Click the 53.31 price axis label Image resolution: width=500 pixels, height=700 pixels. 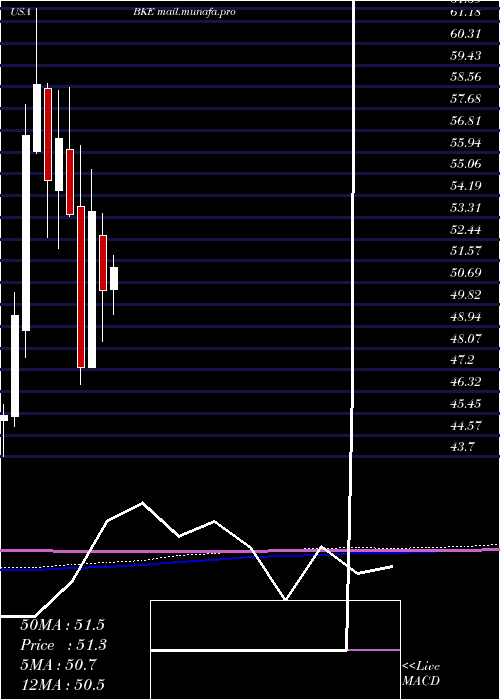[466, 208]
